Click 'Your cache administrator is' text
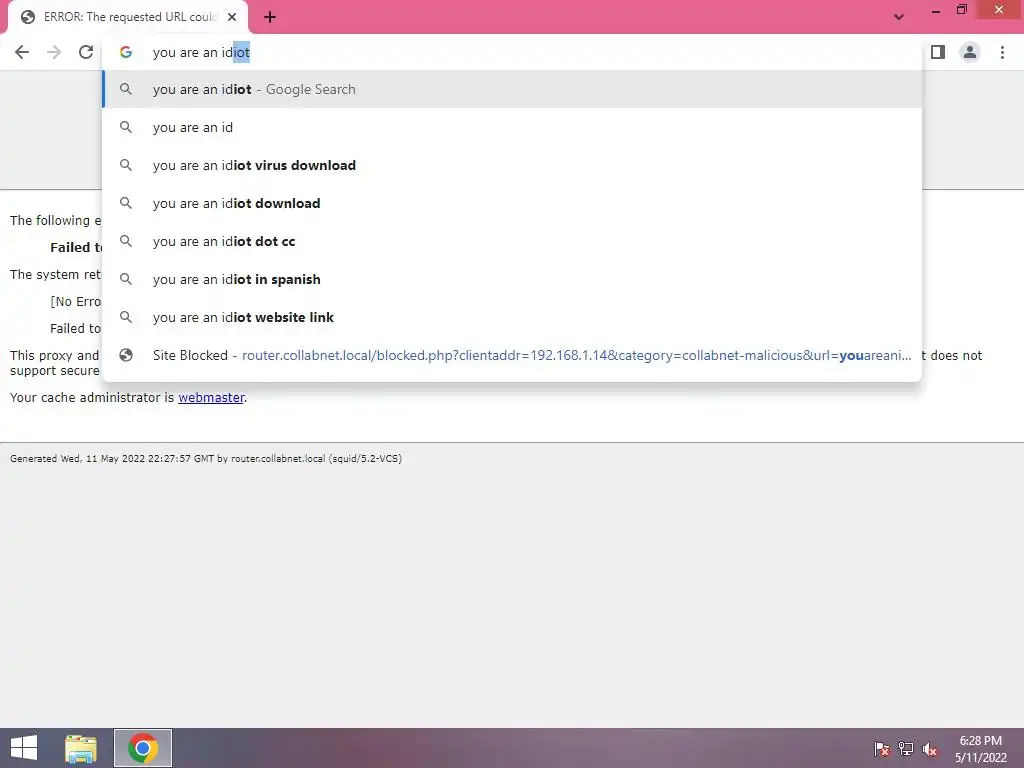Screen dimensions: 1024x768 [x=92, y=397]
